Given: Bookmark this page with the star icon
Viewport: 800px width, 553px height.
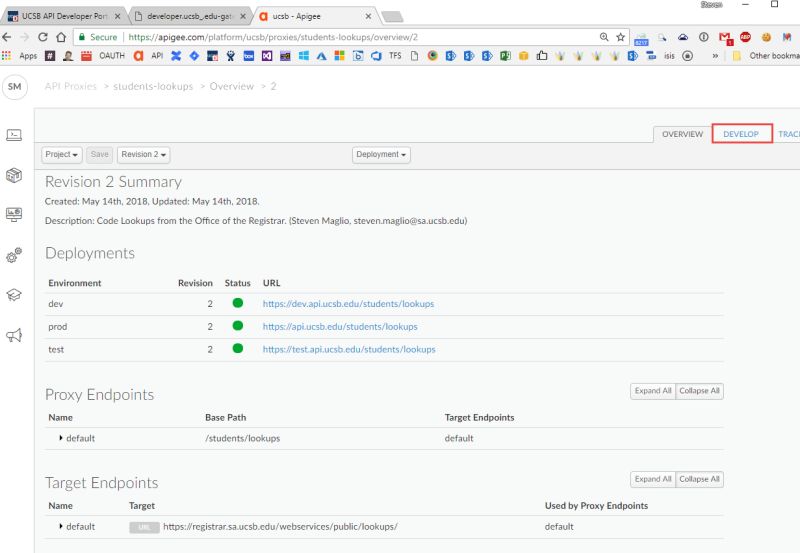Looking at the screenshot, I should 620,37.
